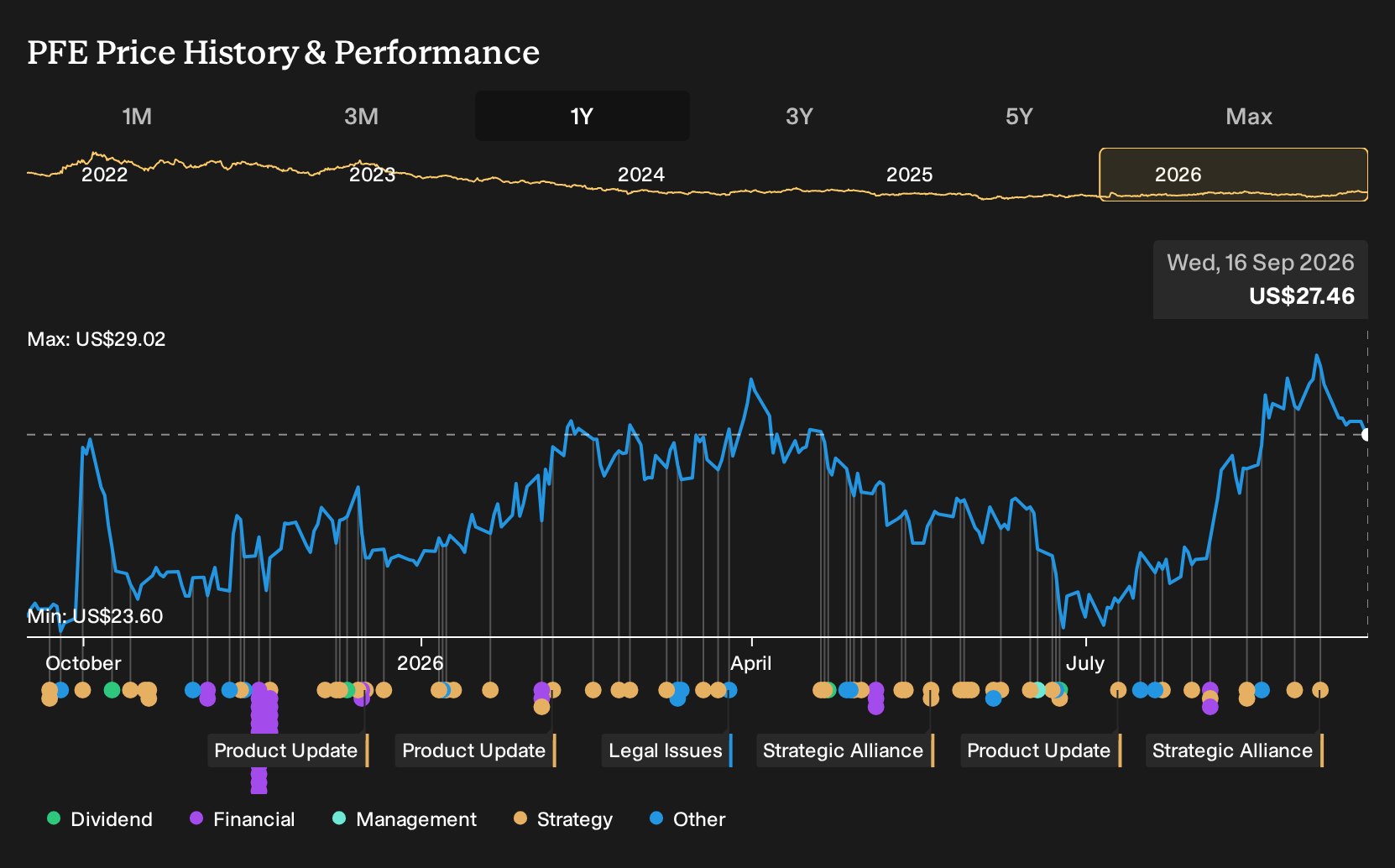Click the teal Management event dot before July
This screenshot has width=1395, height=868.
coord(1039,690)
